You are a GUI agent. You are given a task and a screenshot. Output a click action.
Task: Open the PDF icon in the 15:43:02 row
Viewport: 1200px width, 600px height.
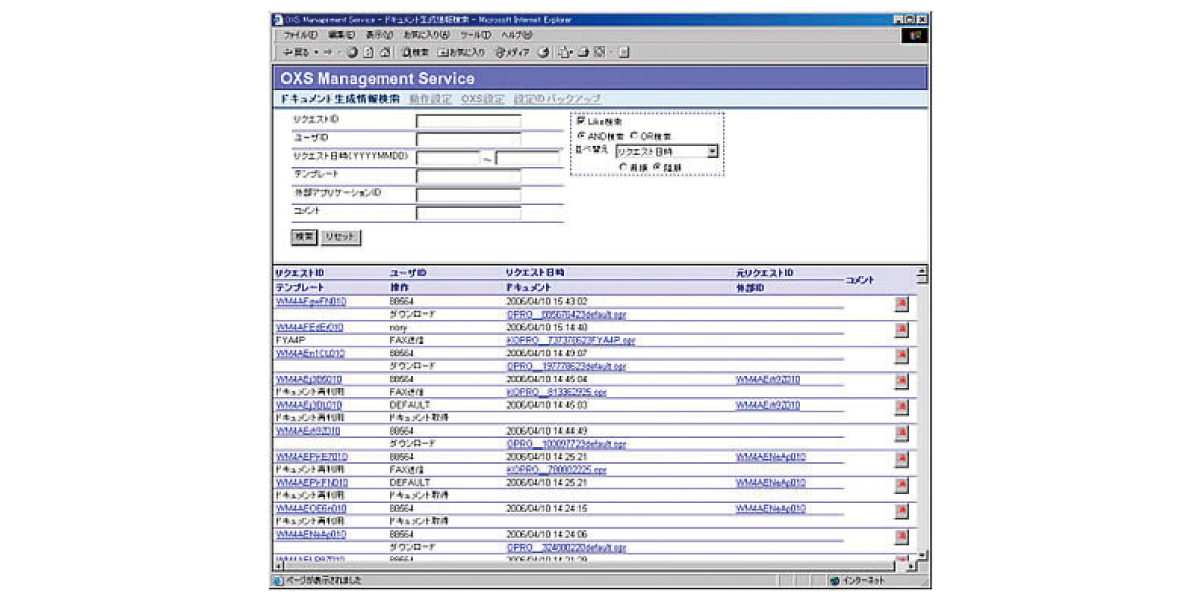(x=901, y=305)
